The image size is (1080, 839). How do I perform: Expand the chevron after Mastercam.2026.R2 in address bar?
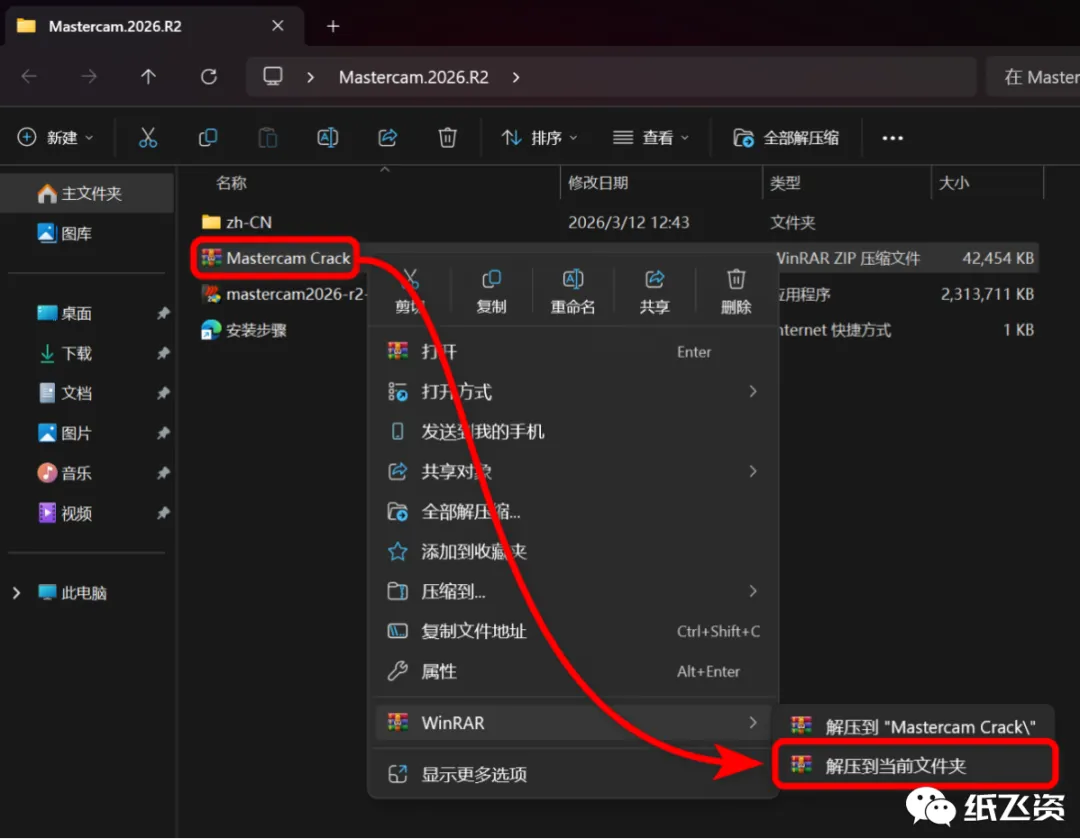[516, 77]
